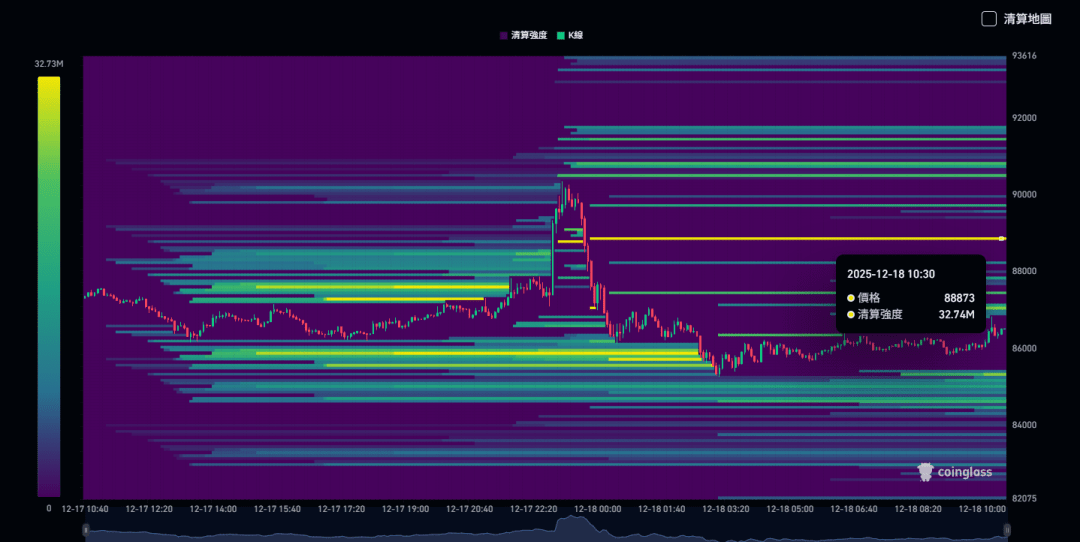Click the tooltip date 2025-12-18 10:30

pyautogui.click(x=891, y=274)
